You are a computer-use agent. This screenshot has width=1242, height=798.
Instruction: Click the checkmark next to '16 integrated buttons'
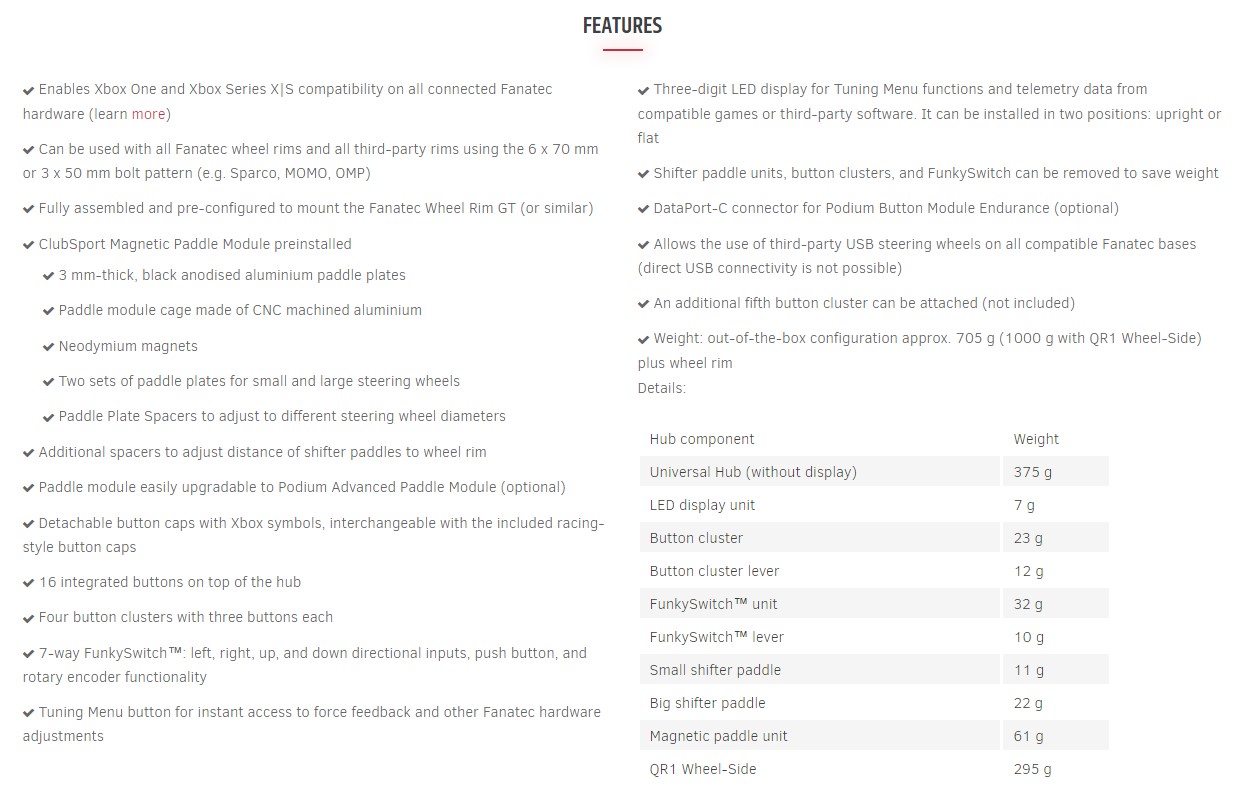pos(29,583)
